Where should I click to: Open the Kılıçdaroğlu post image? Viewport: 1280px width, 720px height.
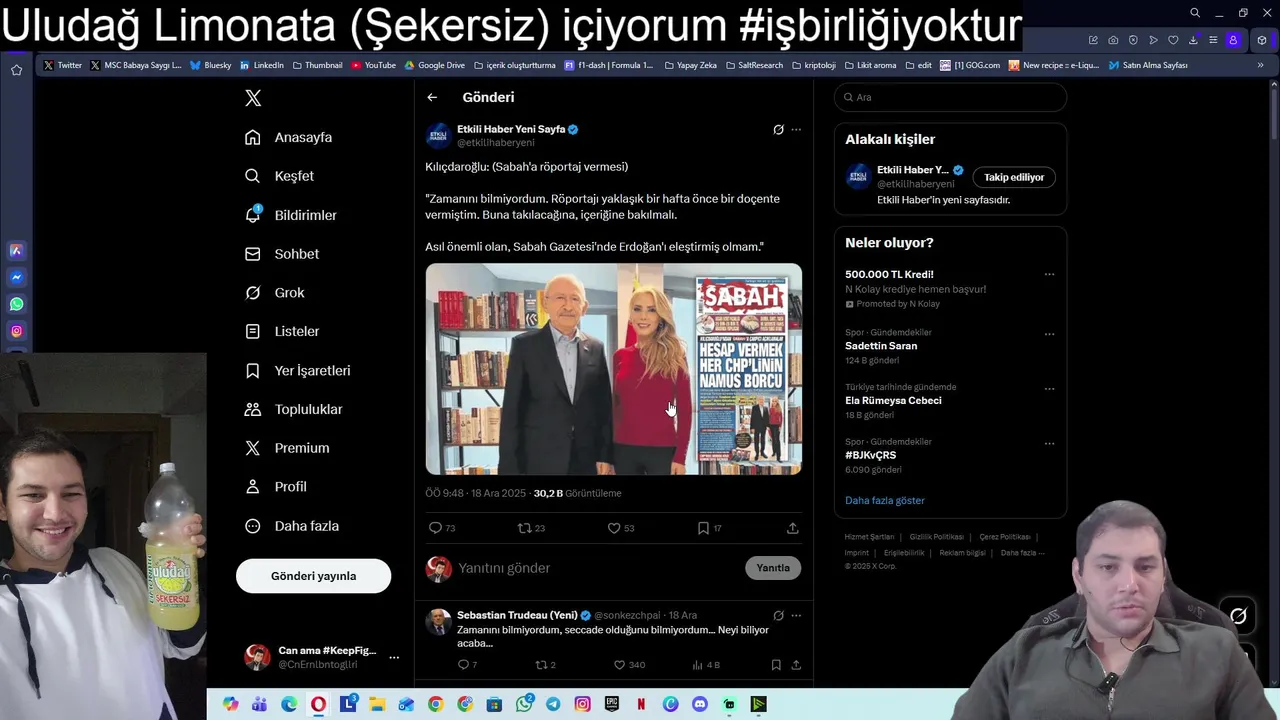614,369
